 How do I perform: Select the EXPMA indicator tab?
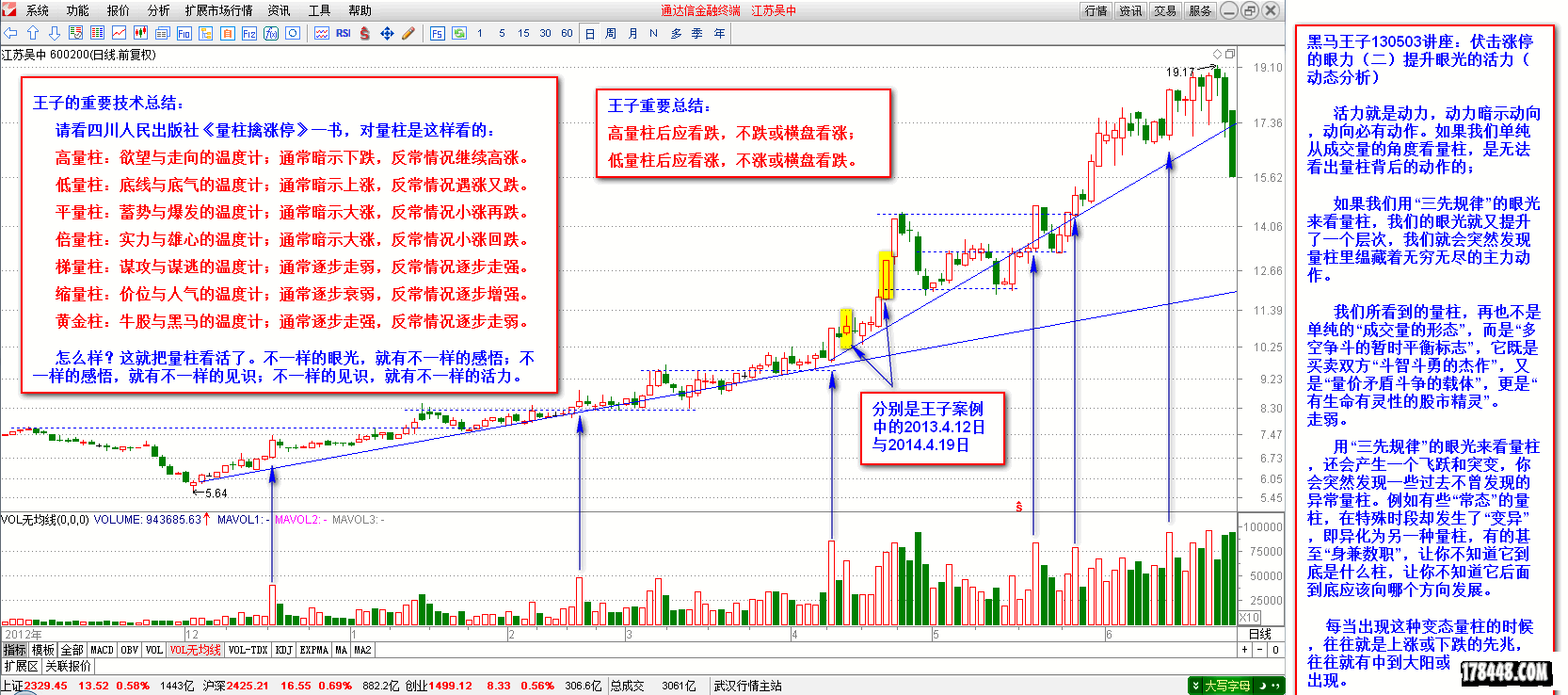point(313,650)
